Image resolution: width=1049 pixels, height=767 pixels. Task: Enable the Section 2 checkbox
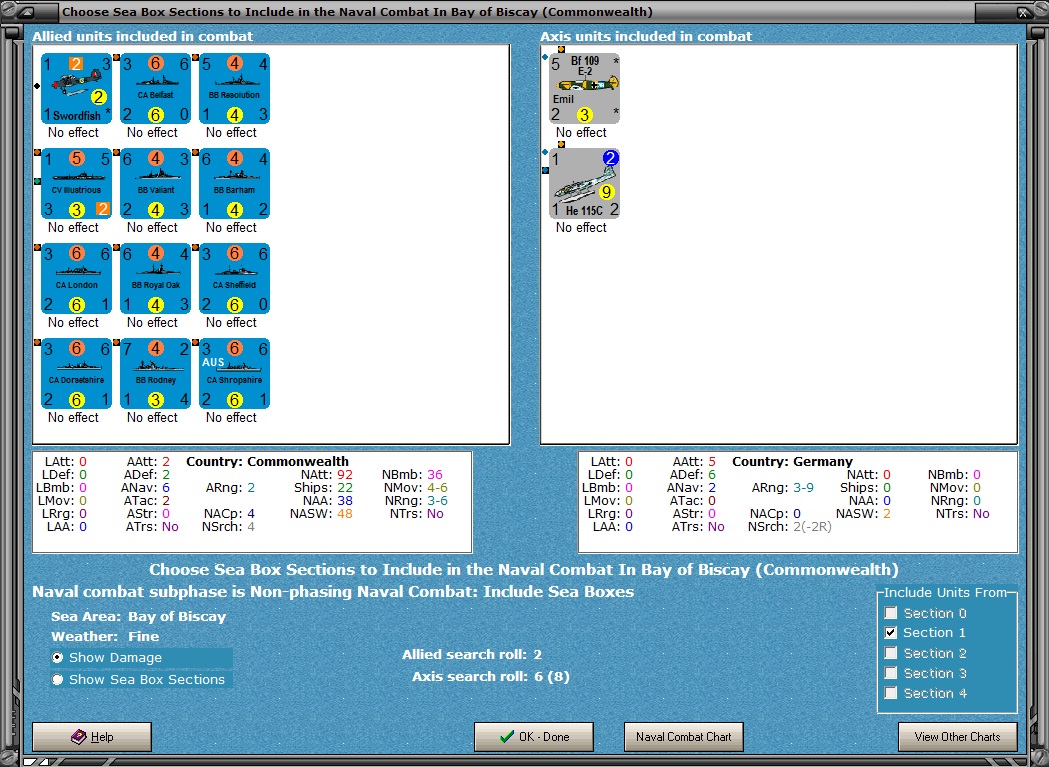coord(890,653)
